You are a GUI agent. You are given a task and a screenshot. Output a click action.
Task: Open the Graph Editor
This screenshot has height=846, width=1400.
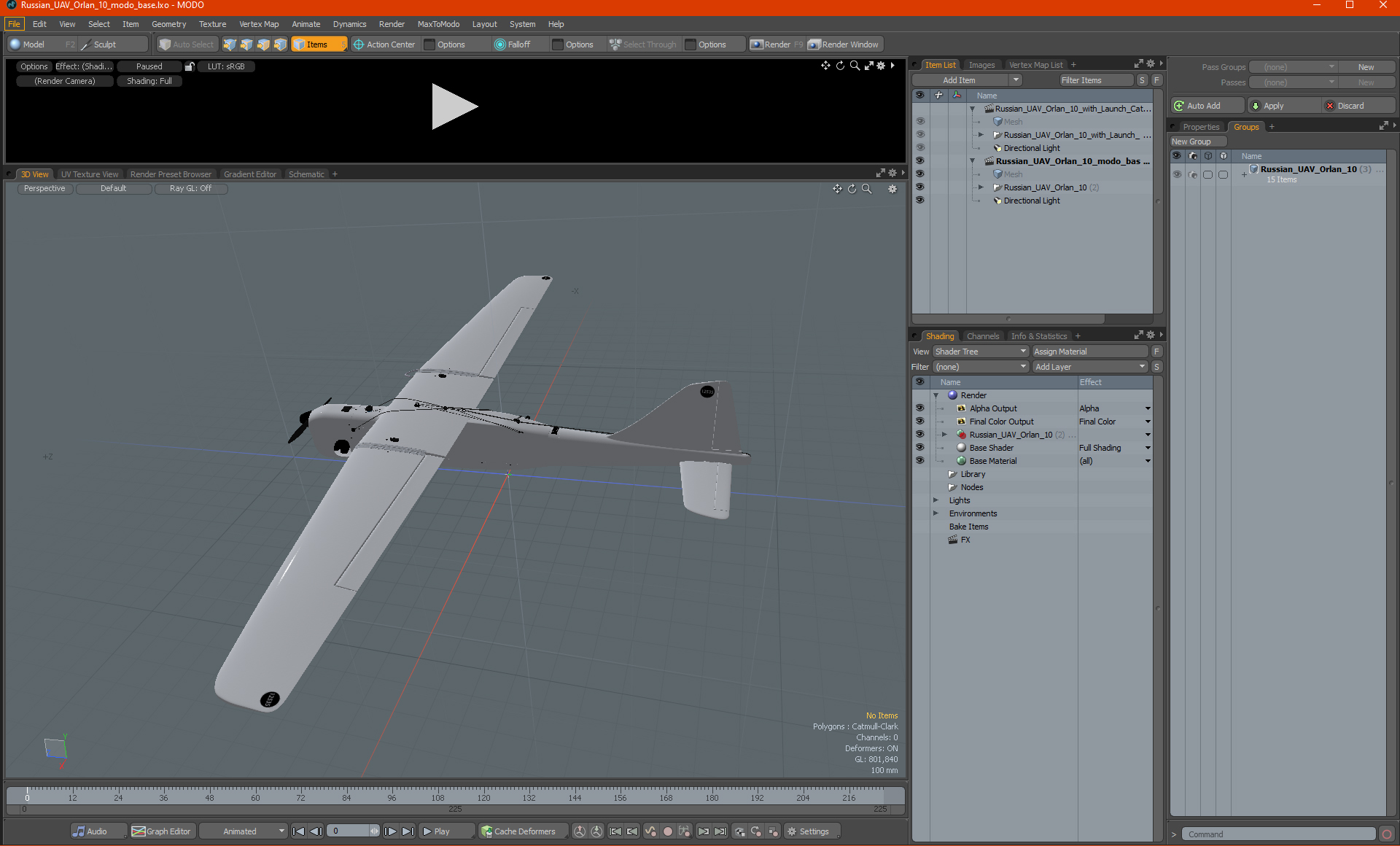tap(162, 831)
